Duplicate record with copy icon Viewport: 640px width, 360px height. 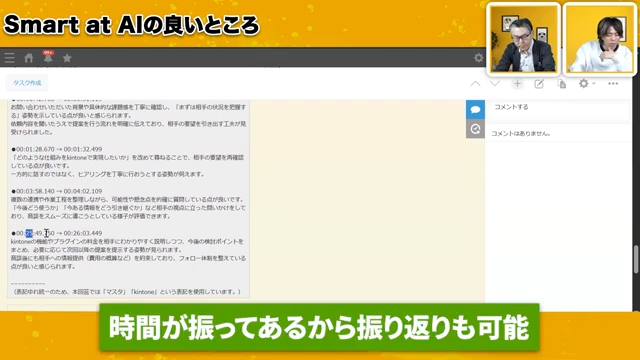(562, 84)
